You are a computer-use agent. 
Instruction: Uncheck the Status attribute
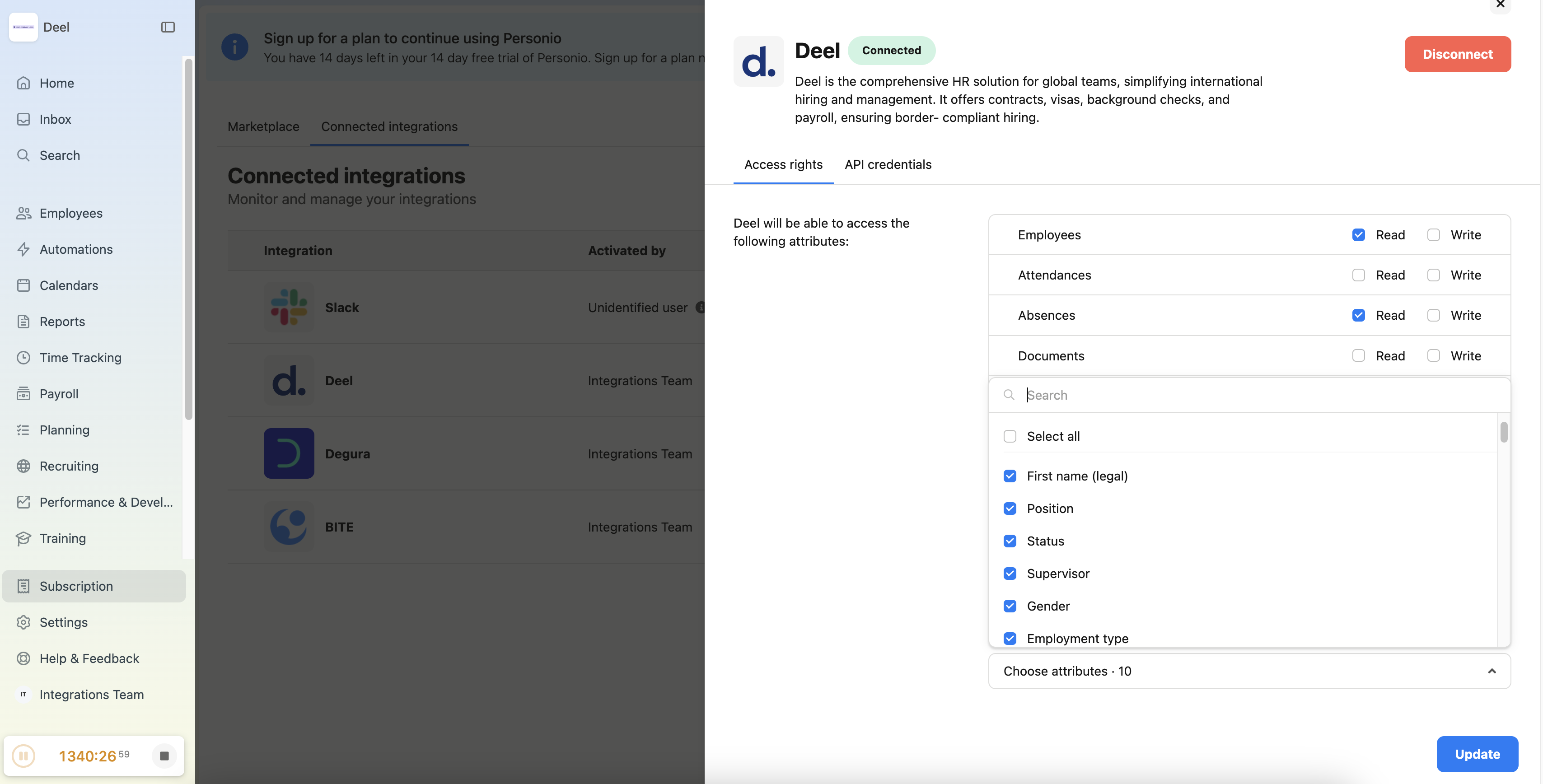[x=1010, y=541]
